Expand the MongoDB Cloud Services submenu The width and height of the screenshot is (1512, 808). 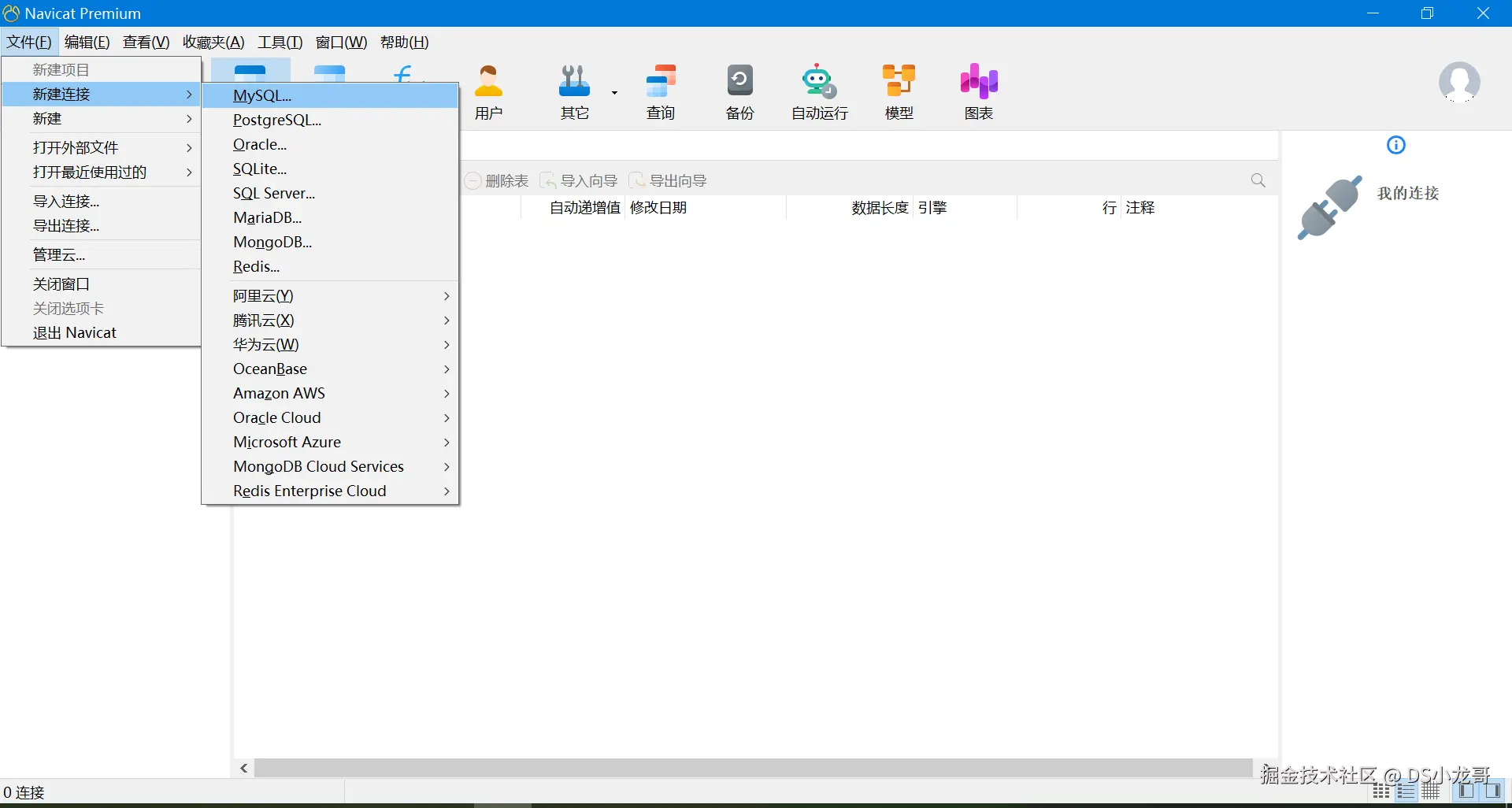(331, 467)
